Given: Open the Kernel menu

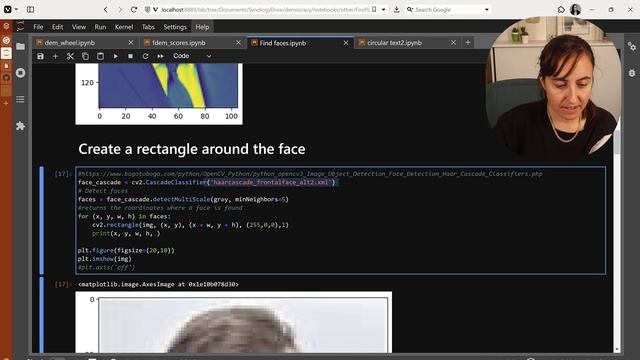Looking at the screenshot, I should [x=124, y=27].
